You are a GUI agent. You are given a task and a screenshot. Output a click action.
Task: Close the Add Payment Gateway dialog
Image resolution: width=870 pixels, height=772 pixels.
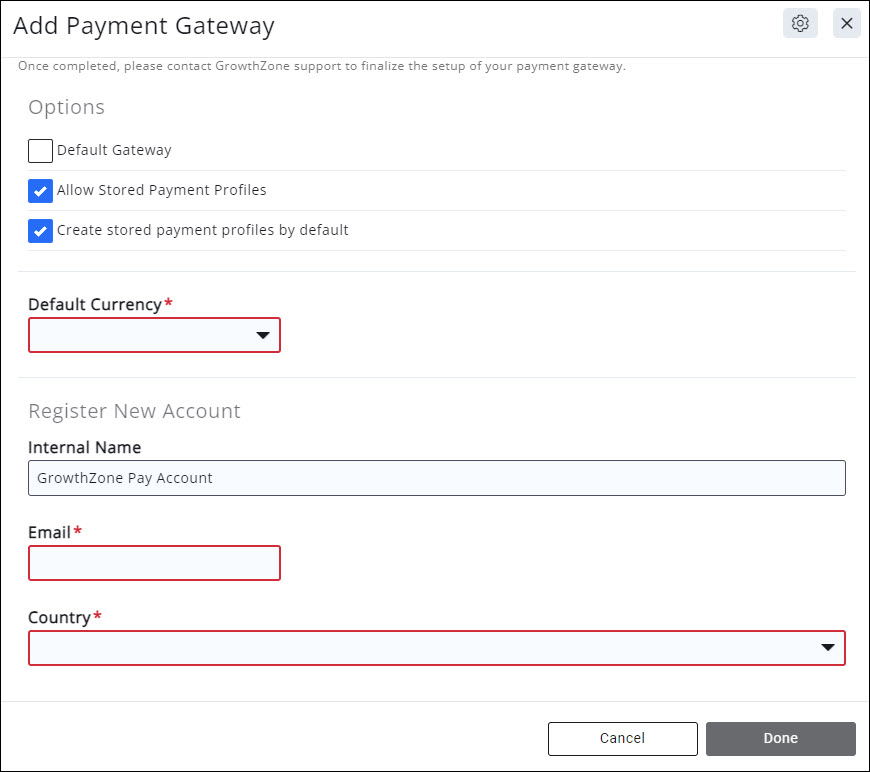coord(846,24)
